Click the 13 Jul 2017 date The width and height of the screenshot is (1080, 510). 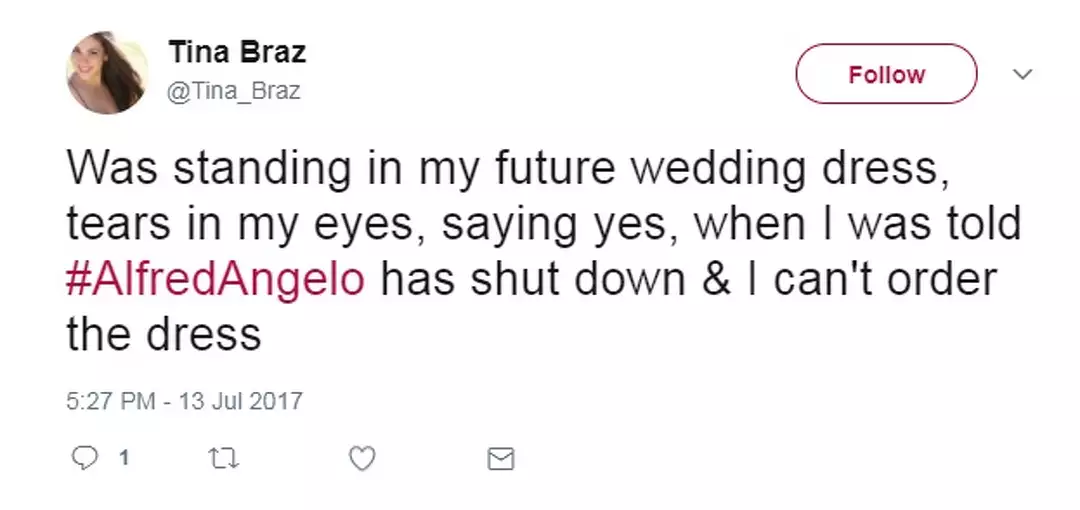pos(240,402)
